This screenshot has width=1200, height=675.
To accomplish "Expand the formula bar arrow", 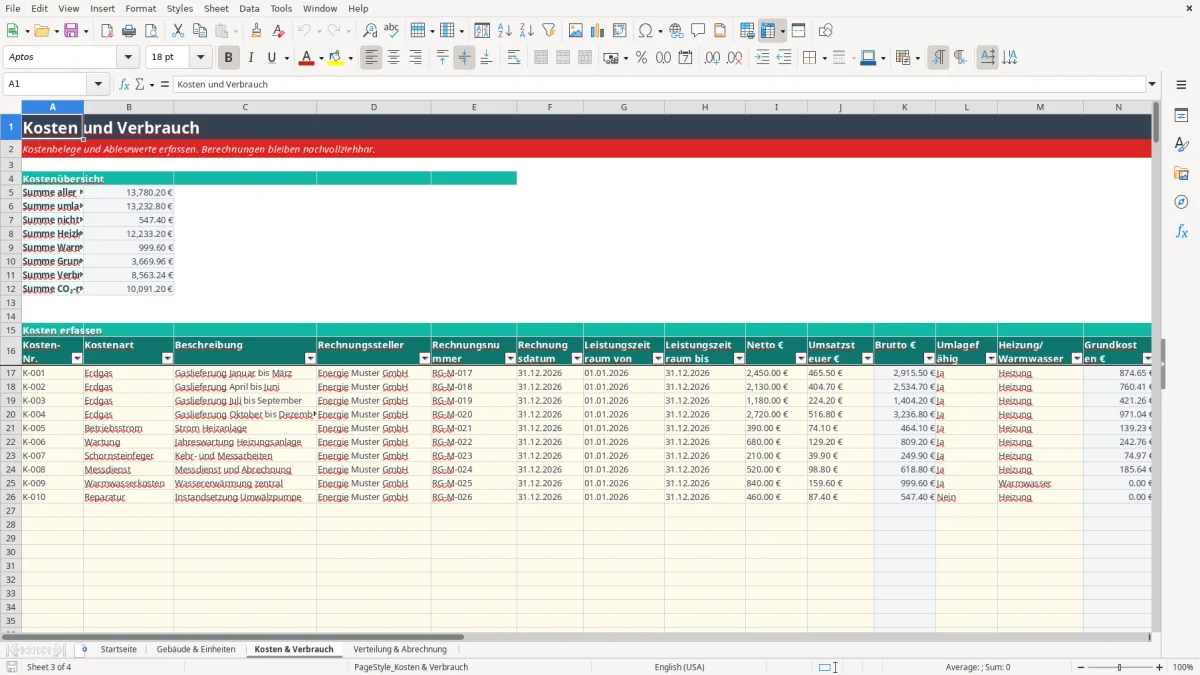I will pyautogui.click(x=1152, y=84).
